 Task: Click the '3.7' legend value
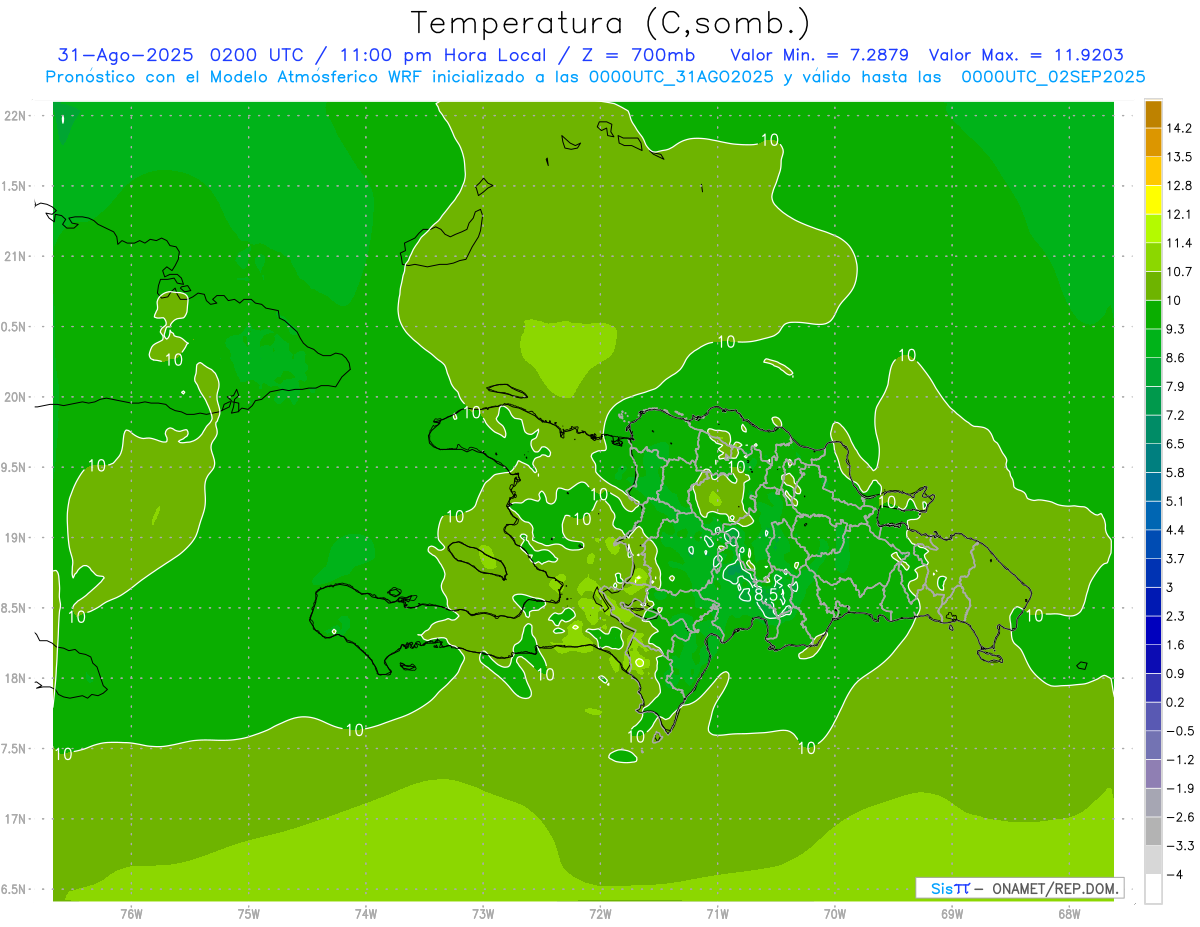point(1177,558)
